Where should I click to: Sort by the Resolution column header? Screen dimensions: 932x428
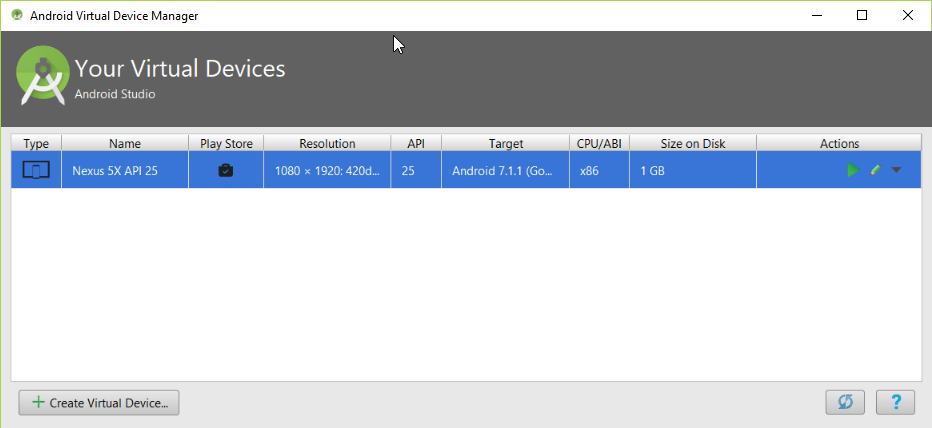tap(327, 144)
